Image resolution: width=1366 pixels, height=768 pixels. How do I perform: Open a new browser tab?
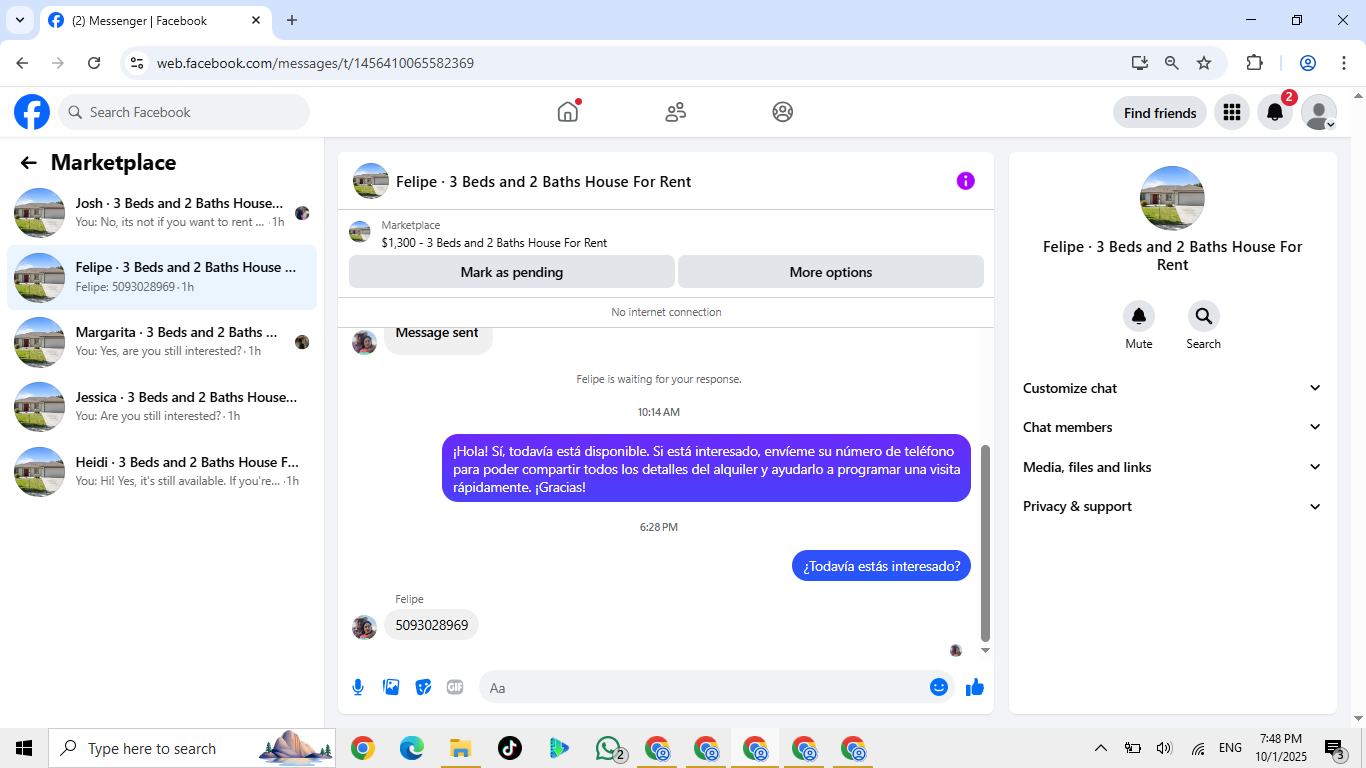pos(292,20)
